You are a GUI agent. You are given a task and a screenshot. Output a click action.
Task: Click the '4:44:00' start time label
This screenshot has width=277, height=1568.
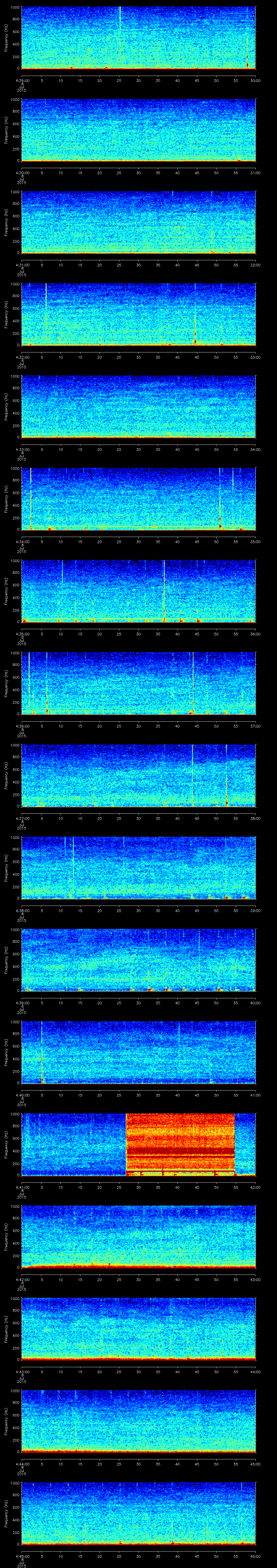[22, 1464]
